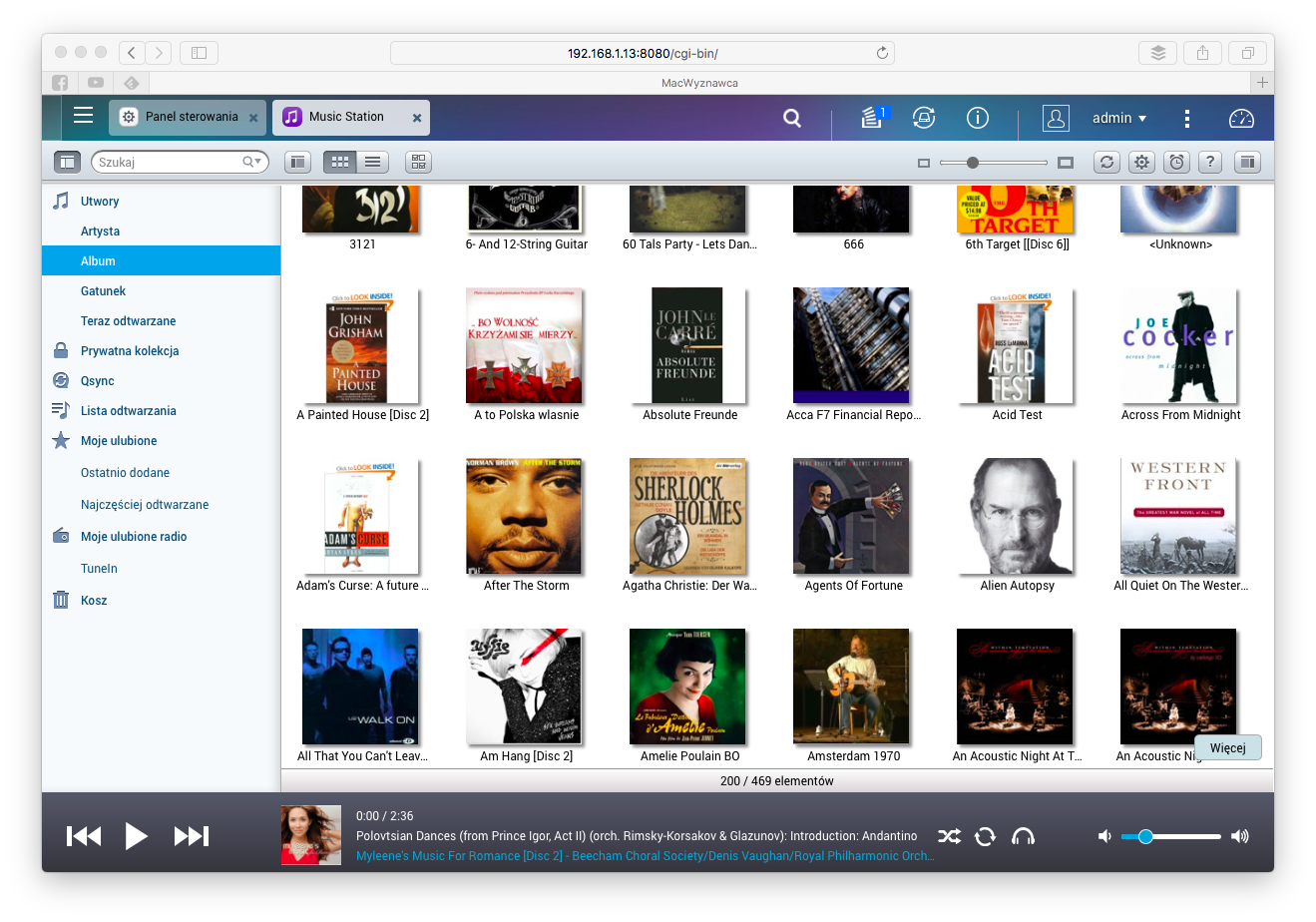Screen dimensions: 1316x922
Task: Select Album in the sidebar
Action: (x=161, y=261)
